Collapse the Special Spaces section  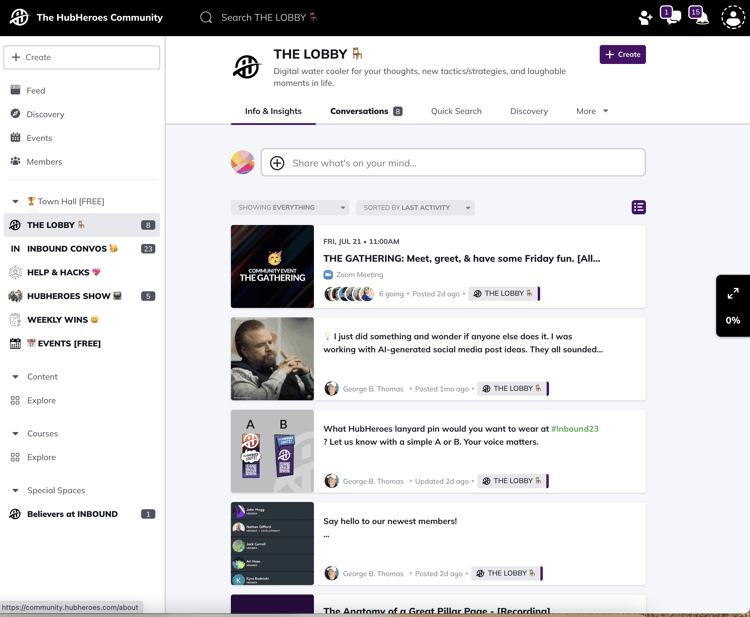15,491
